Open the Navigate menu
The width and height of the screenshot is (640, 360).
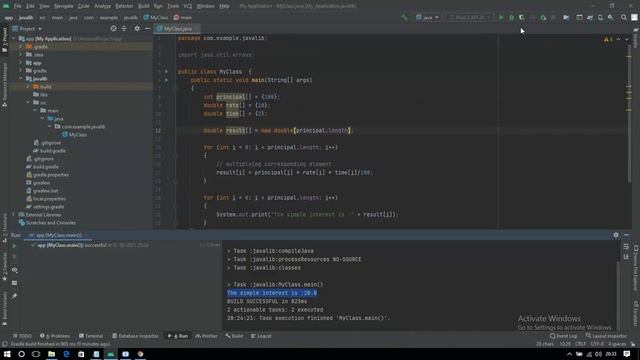[x=64, y=6]
